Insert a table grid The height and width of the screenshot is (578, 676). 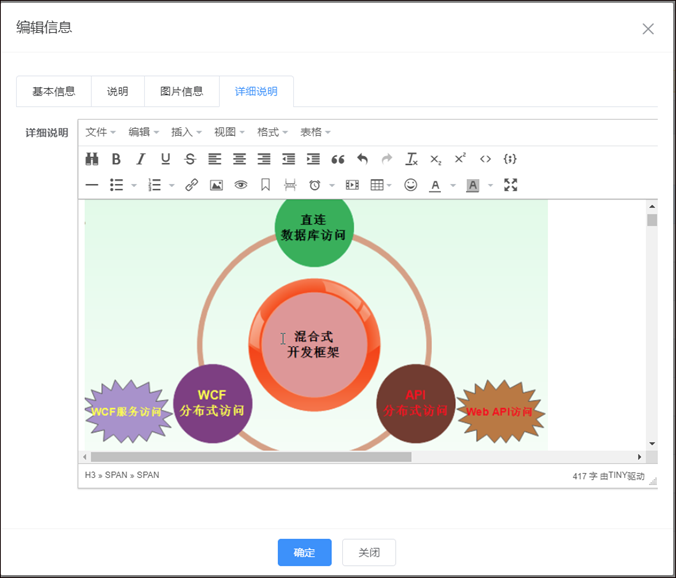[x=377, y=185]
